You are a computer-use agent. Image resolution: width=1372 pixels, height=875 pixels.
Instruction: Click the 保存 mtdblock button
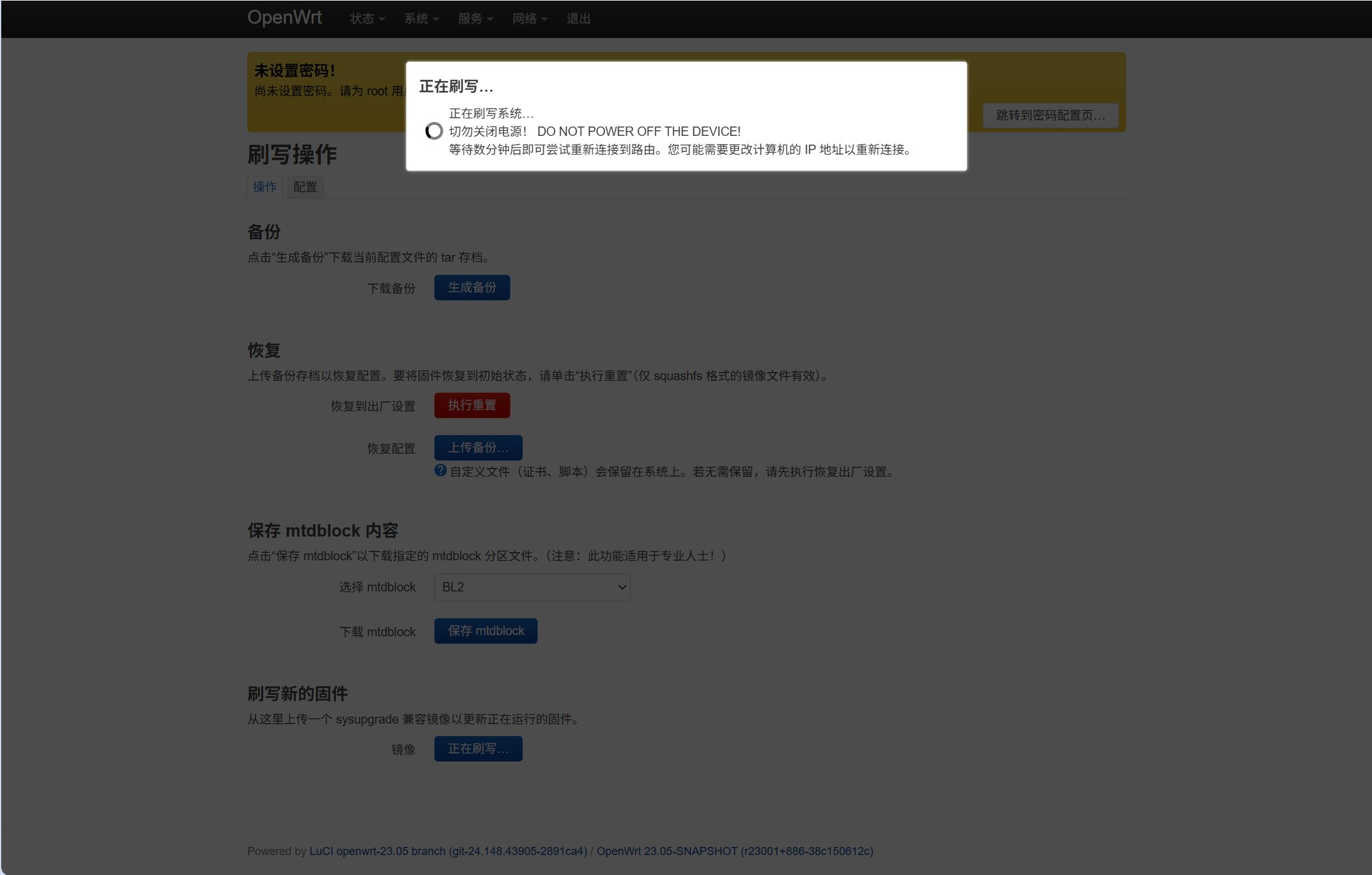click(x=486, y=631)
